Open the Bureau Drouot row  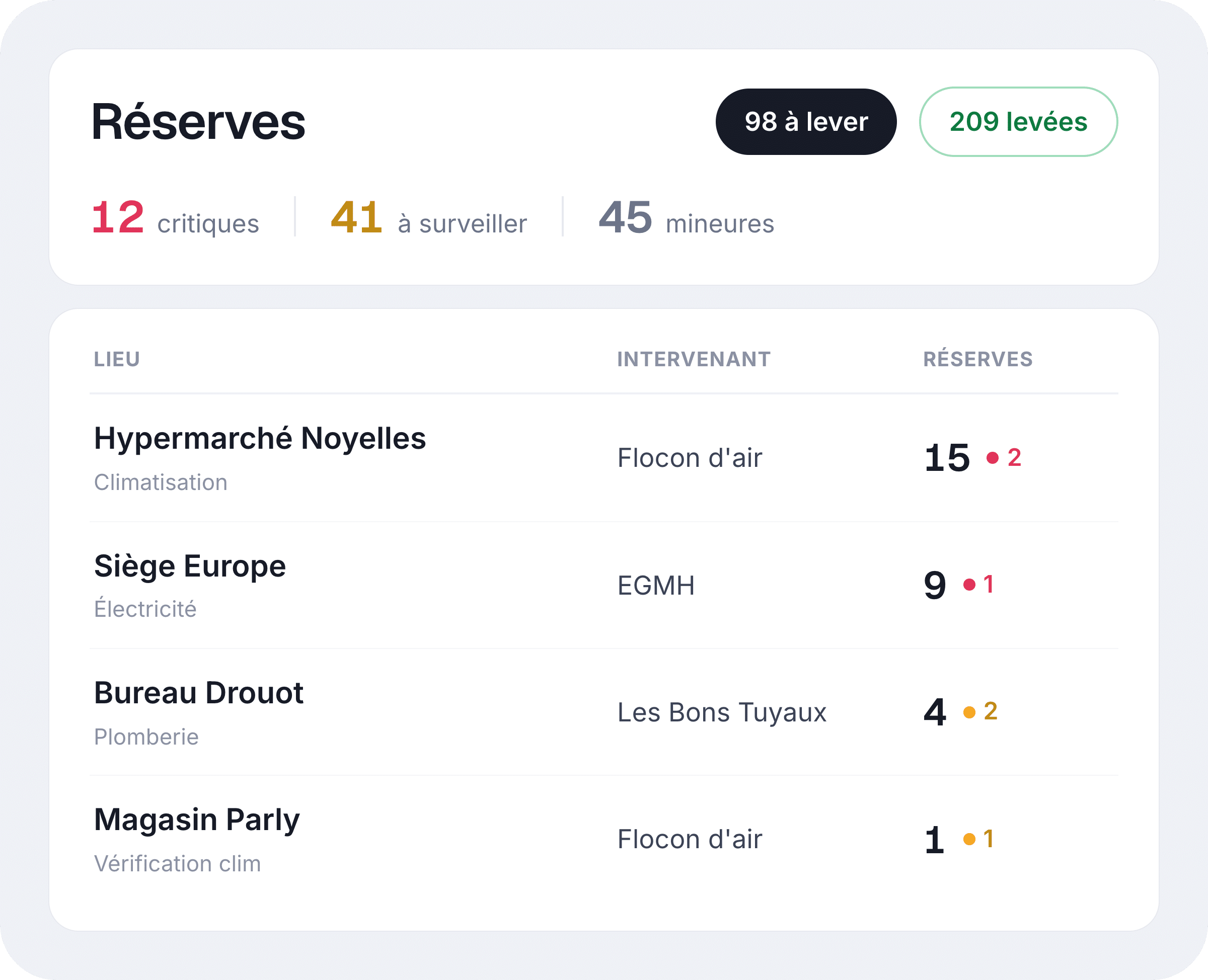(x=603, y=712)
